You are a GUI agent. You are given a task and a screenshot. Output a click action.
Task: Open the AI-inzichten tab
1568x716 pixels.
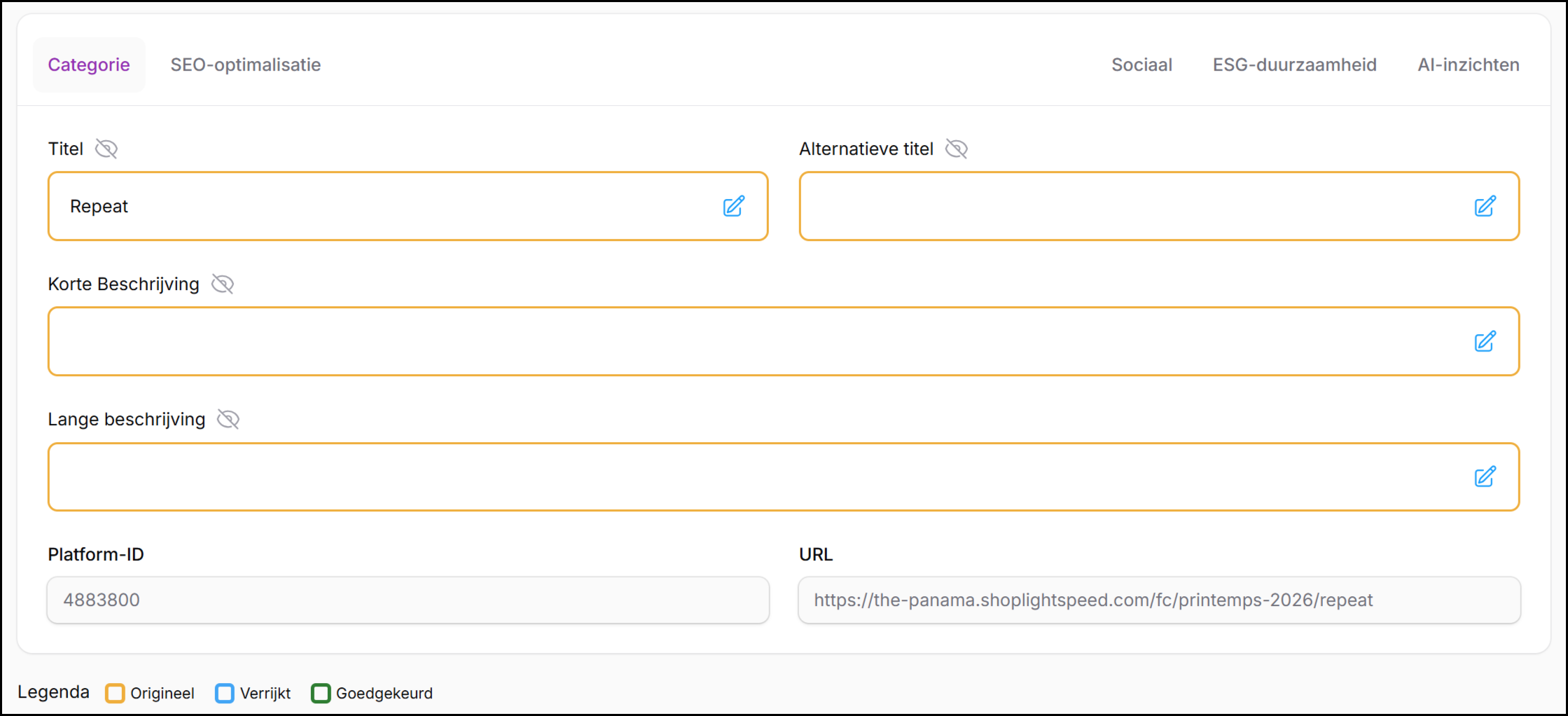[1468, 64]
